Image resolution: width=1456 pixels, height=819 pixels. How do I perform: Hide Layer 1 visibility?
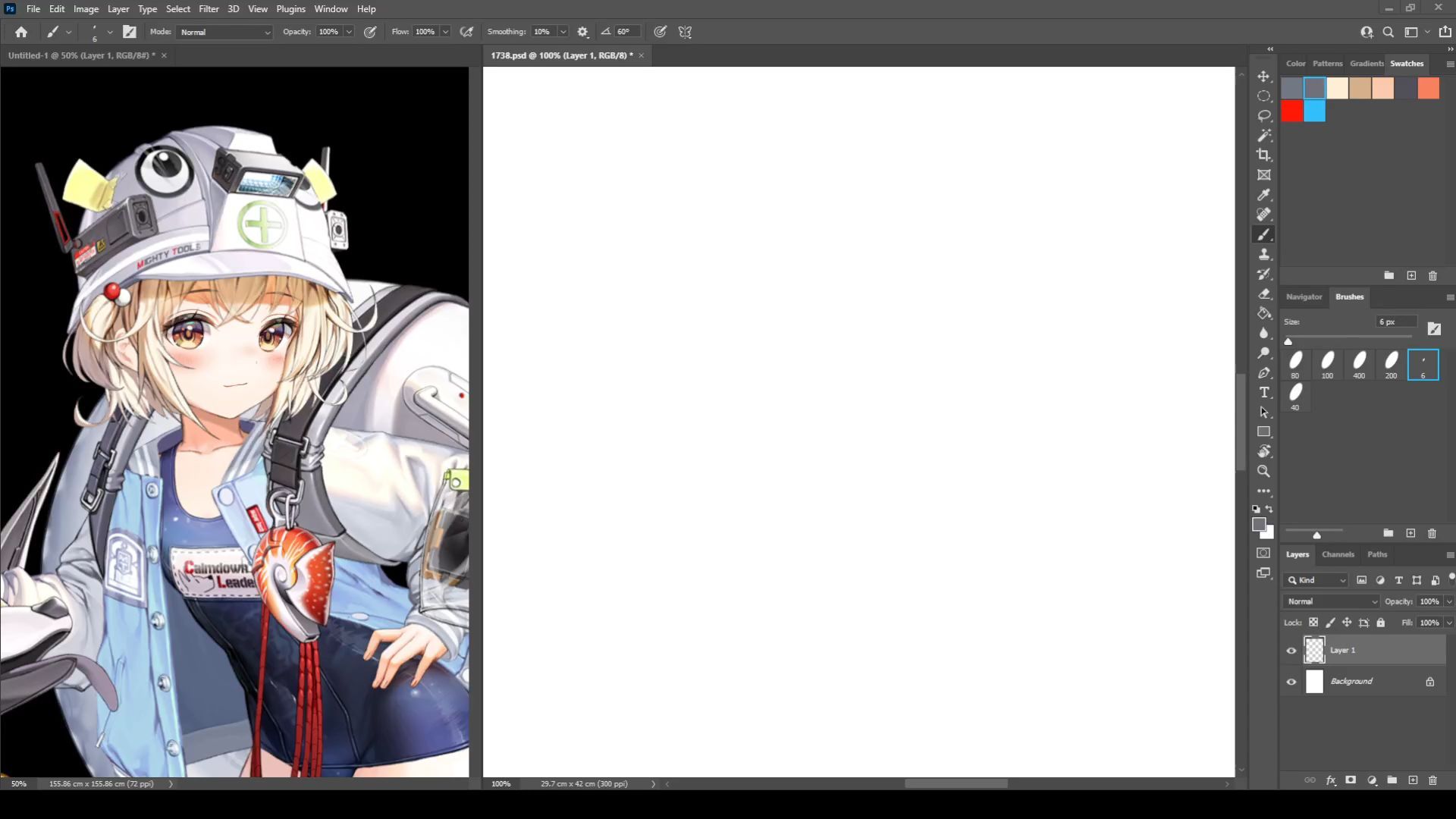(1291, 651)
